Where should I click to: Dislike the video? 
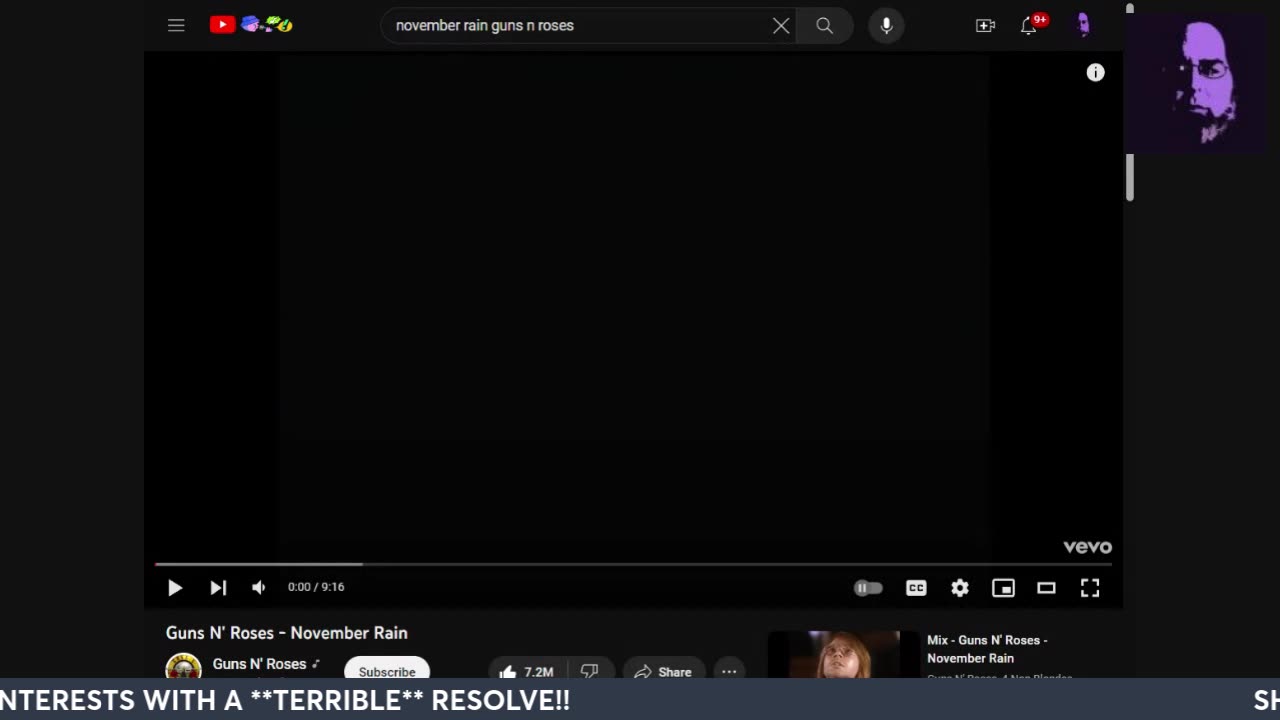(x=590, y=670)
